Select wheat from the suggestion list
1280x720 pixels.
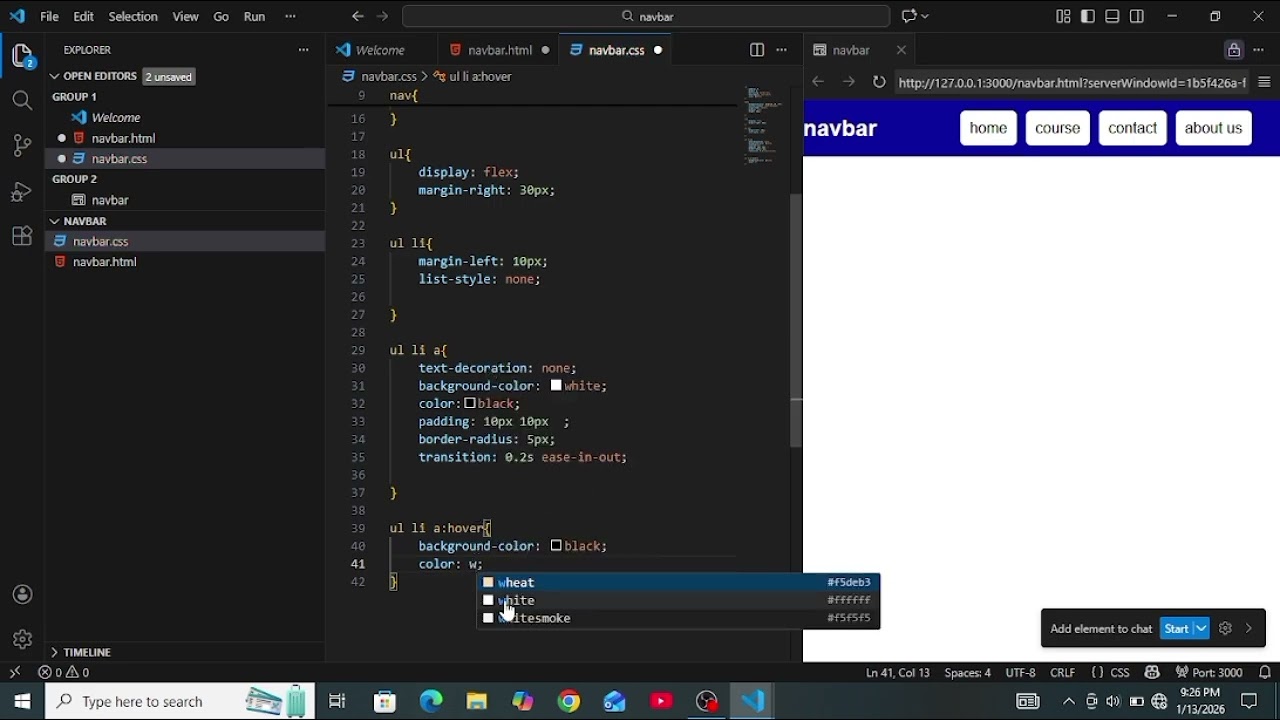678,582
